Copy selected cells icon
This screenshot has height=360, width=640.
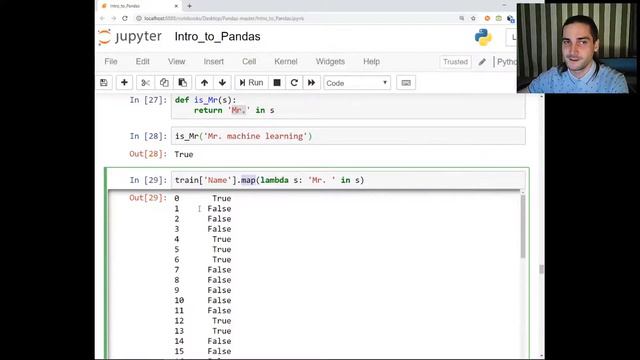tap(164, 83)
